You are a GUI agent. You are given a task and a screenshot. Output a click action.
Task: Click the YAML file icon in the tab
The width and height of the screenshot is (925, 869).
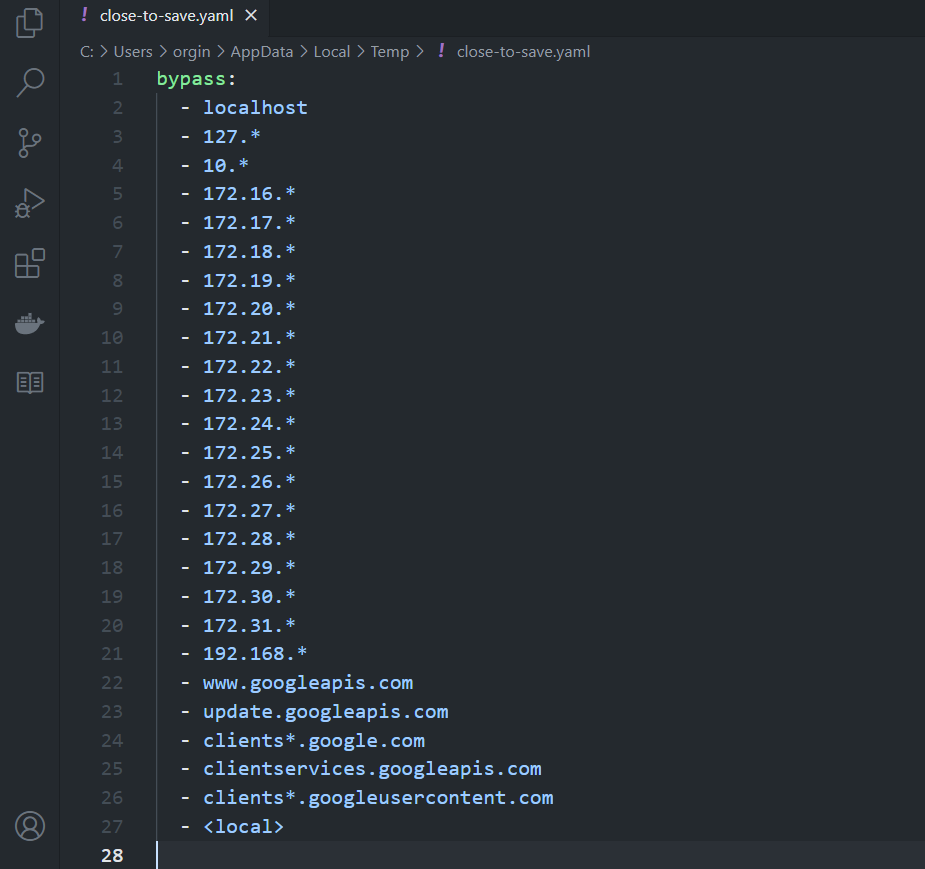[84, 15]
